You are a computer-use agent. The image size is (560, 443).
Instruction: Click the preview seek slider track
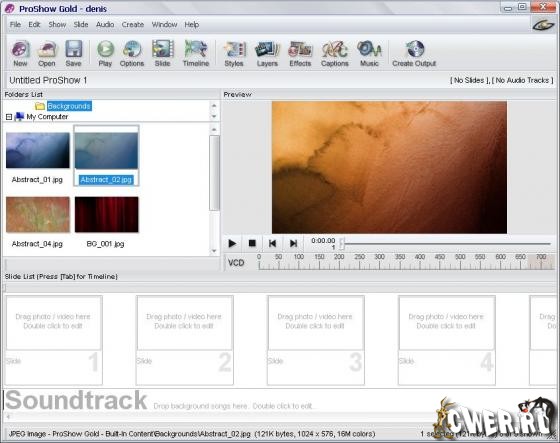click(446, 244)
